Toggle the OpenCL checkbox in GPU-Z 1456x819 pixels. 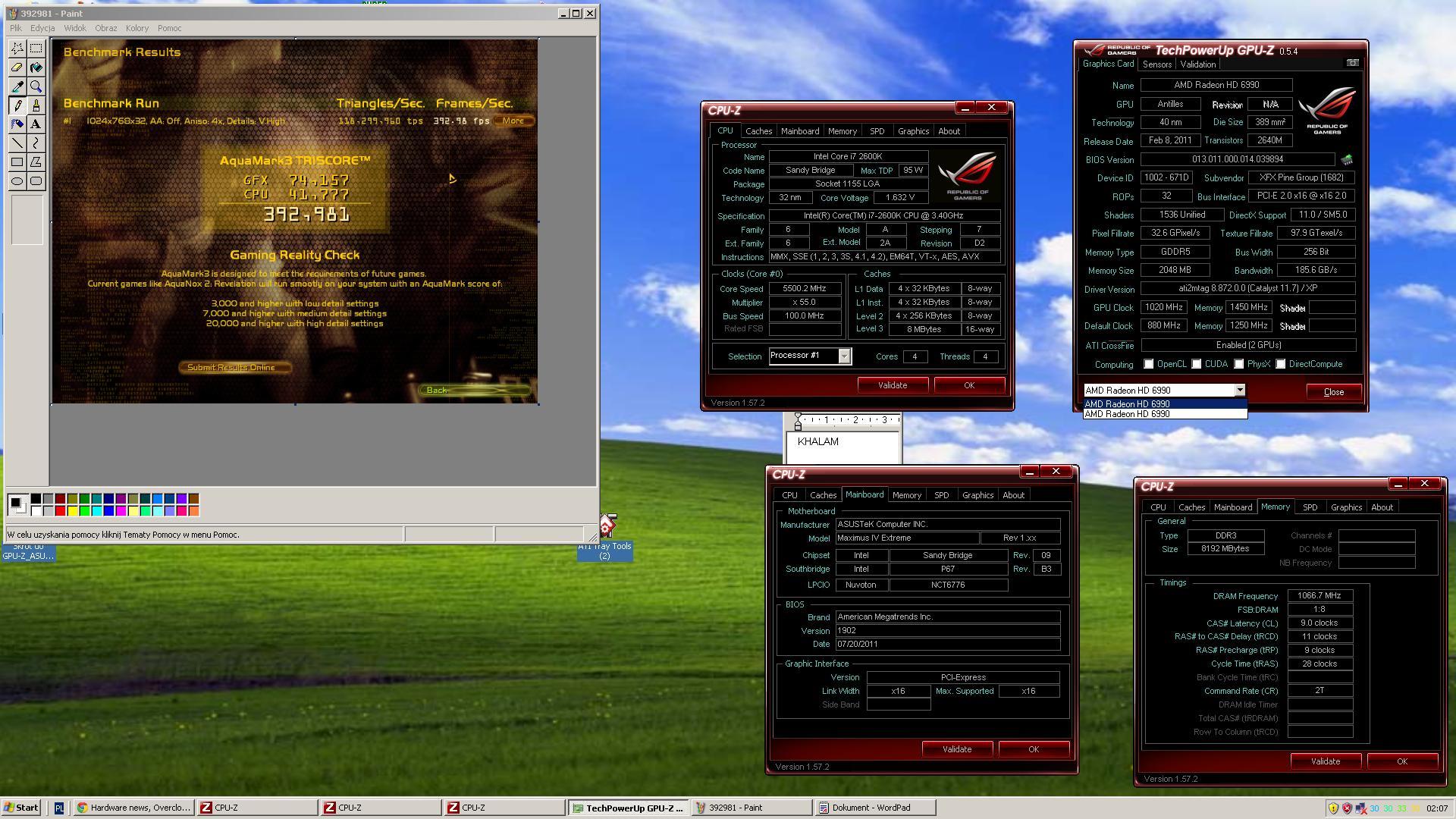pyautogui.click(x=1148, y=365)
